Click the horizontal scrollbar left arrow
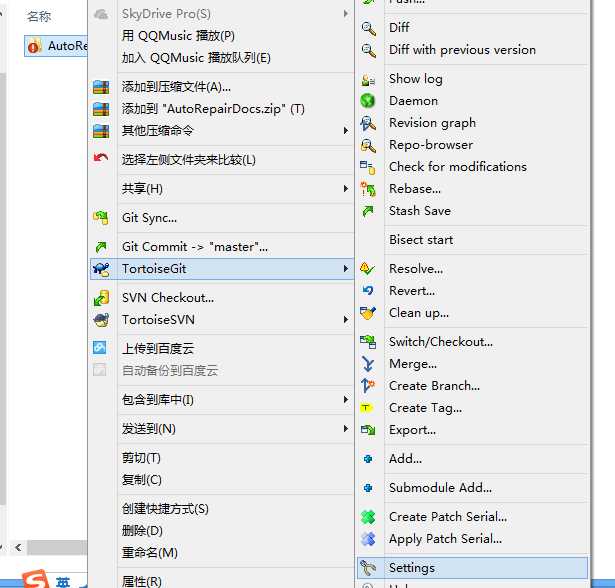This screenshot has height=588, width=615. 18,547
